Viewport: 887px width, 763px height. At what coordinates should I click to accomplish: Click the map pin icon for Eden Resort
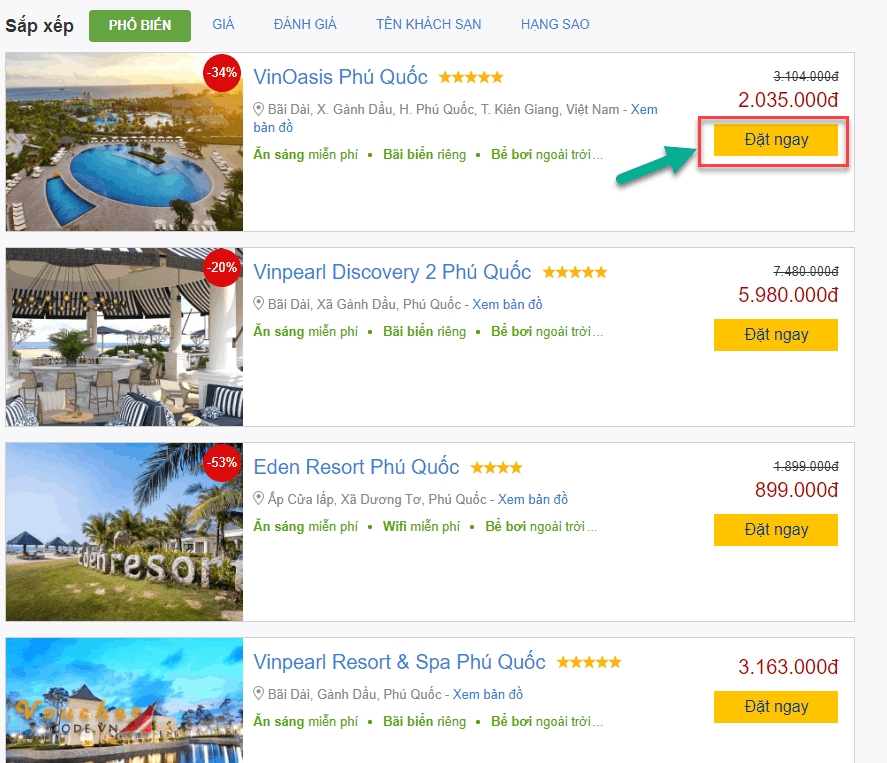[258, 499]
